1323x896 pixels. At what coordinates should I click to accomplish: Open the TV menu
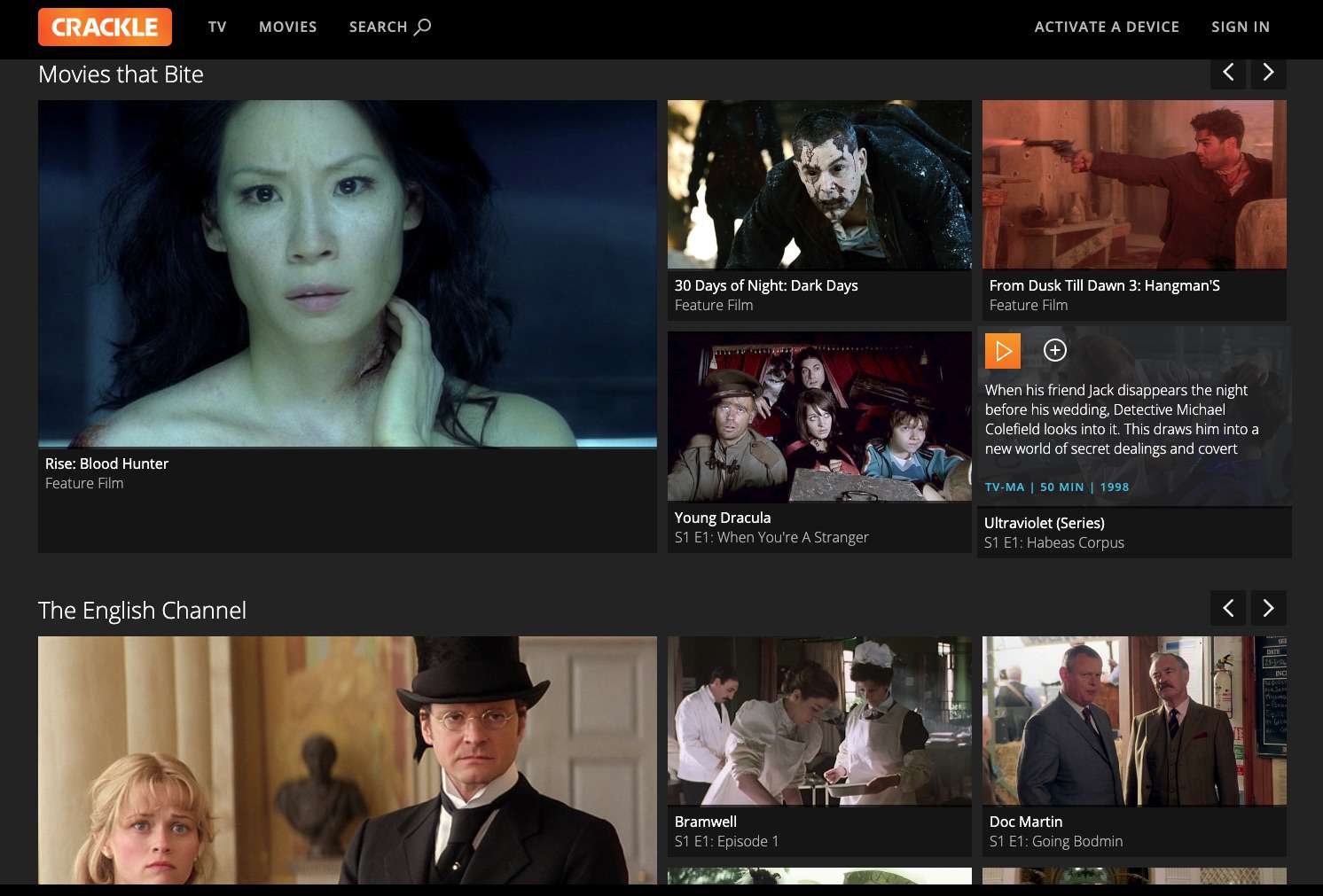(x=217, y=27)
